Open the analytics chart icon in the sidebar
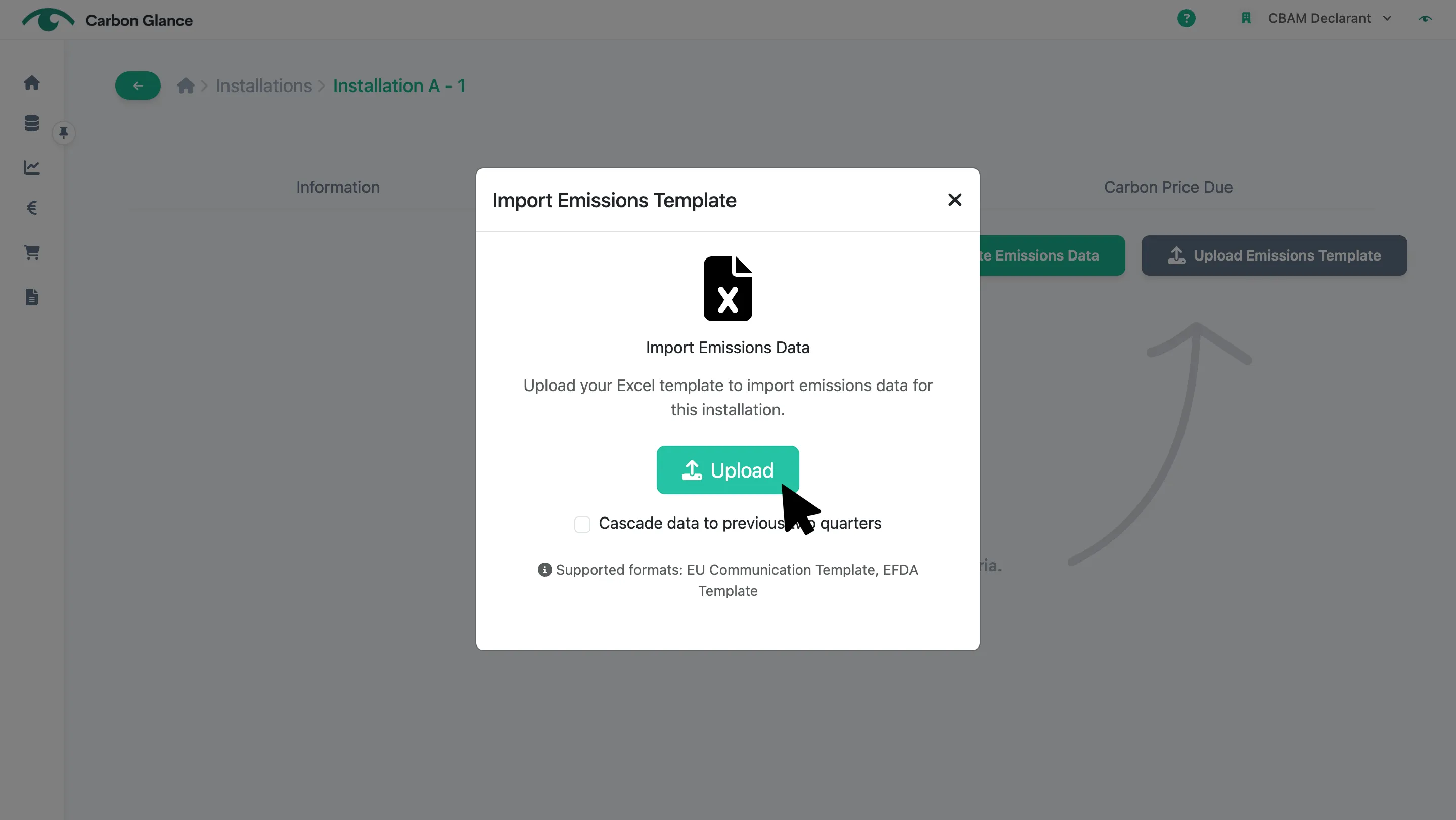The image size is (1456, 820). click(32, 167)
